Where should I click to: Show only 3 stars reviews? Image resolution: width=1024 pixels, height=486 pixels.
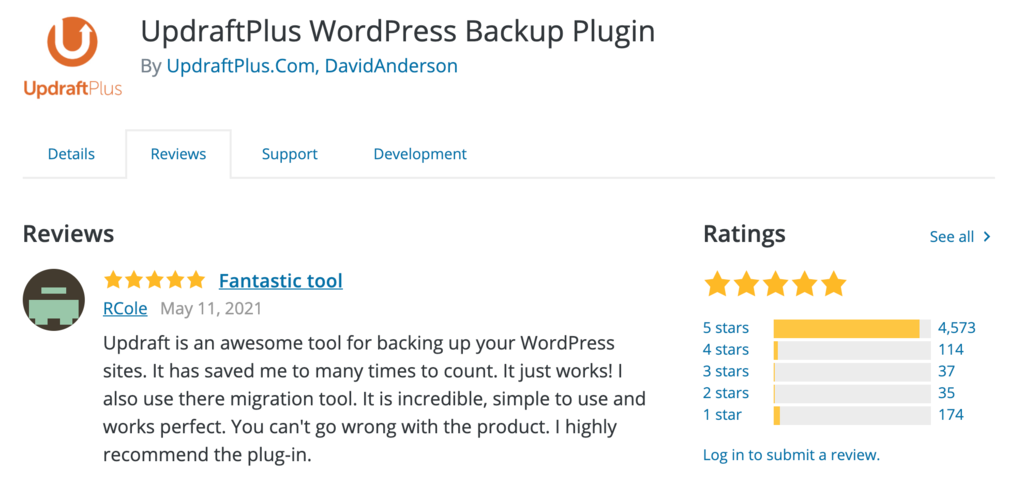click(x=726, y=372)
